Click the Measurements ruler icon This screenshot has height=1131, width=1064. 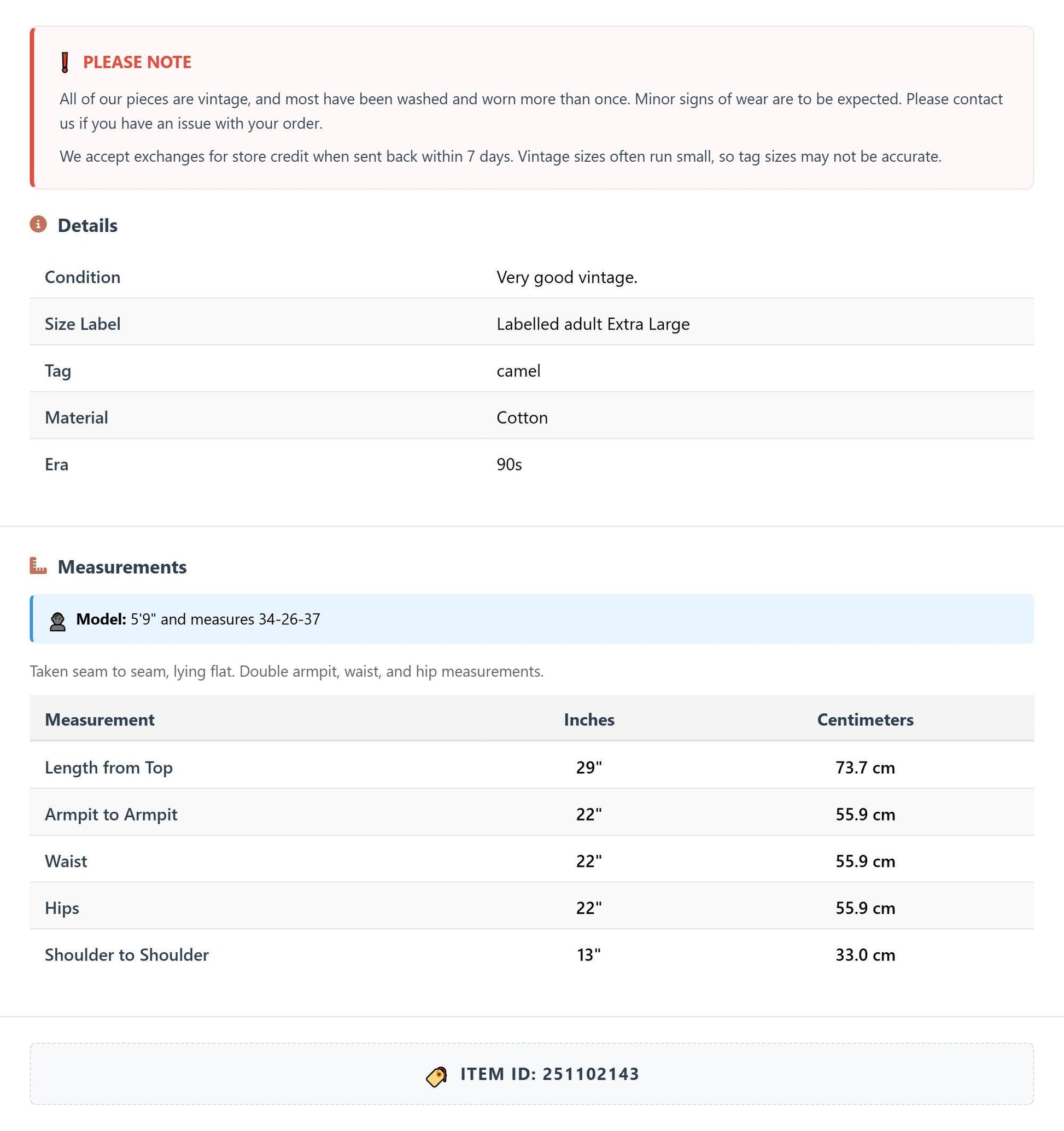(38, 565)
